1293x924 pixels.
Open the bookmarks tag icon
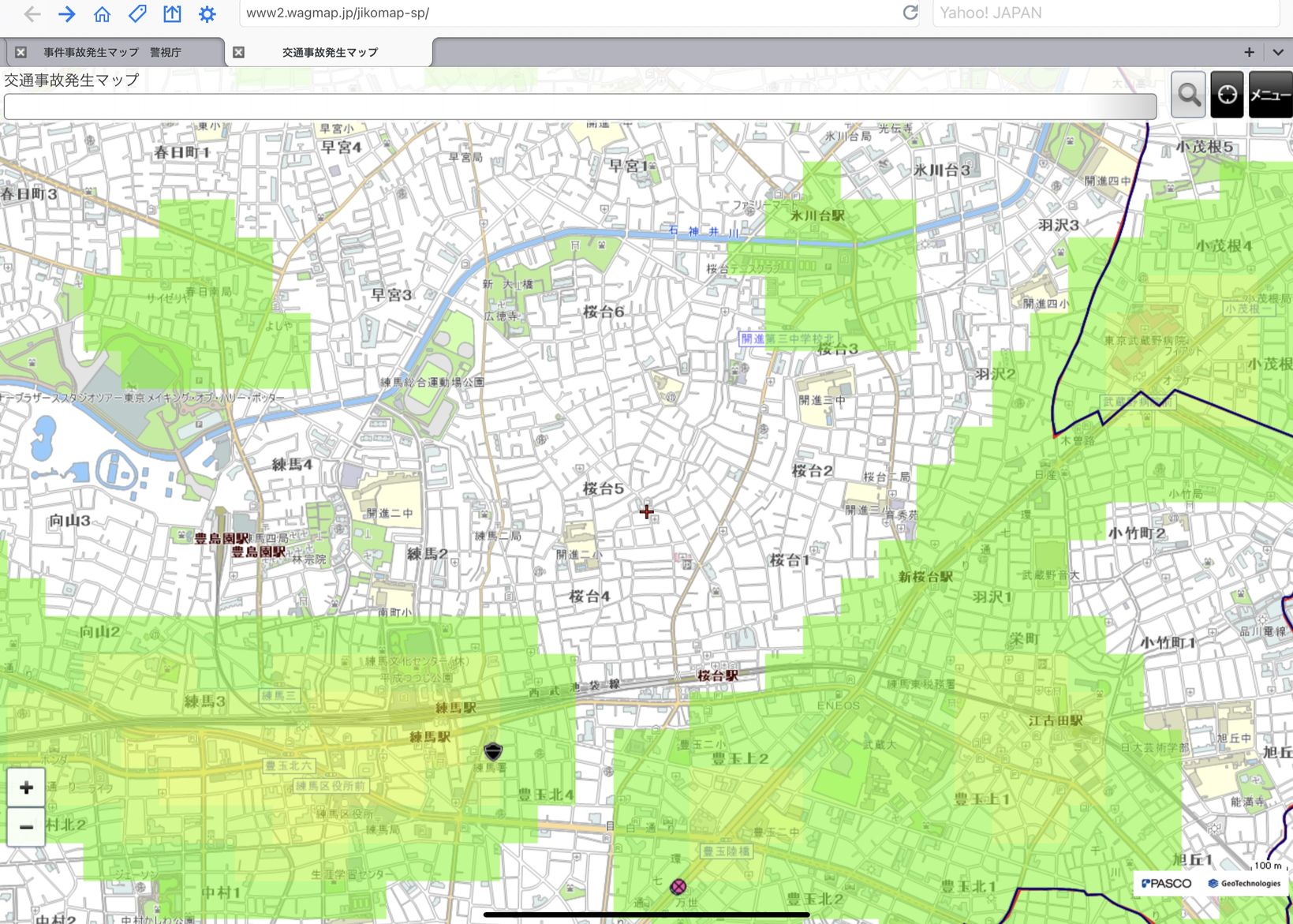coord(137,13)
